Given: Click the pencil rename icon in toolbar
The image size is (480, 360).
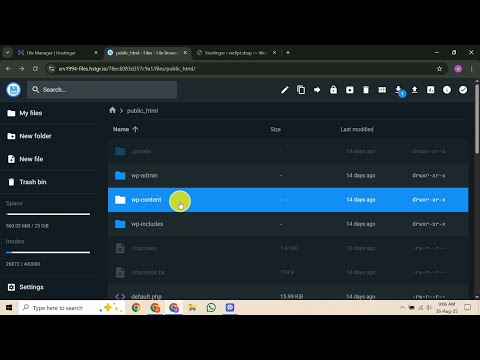Looking at the screenshot, I should point(285,90).
